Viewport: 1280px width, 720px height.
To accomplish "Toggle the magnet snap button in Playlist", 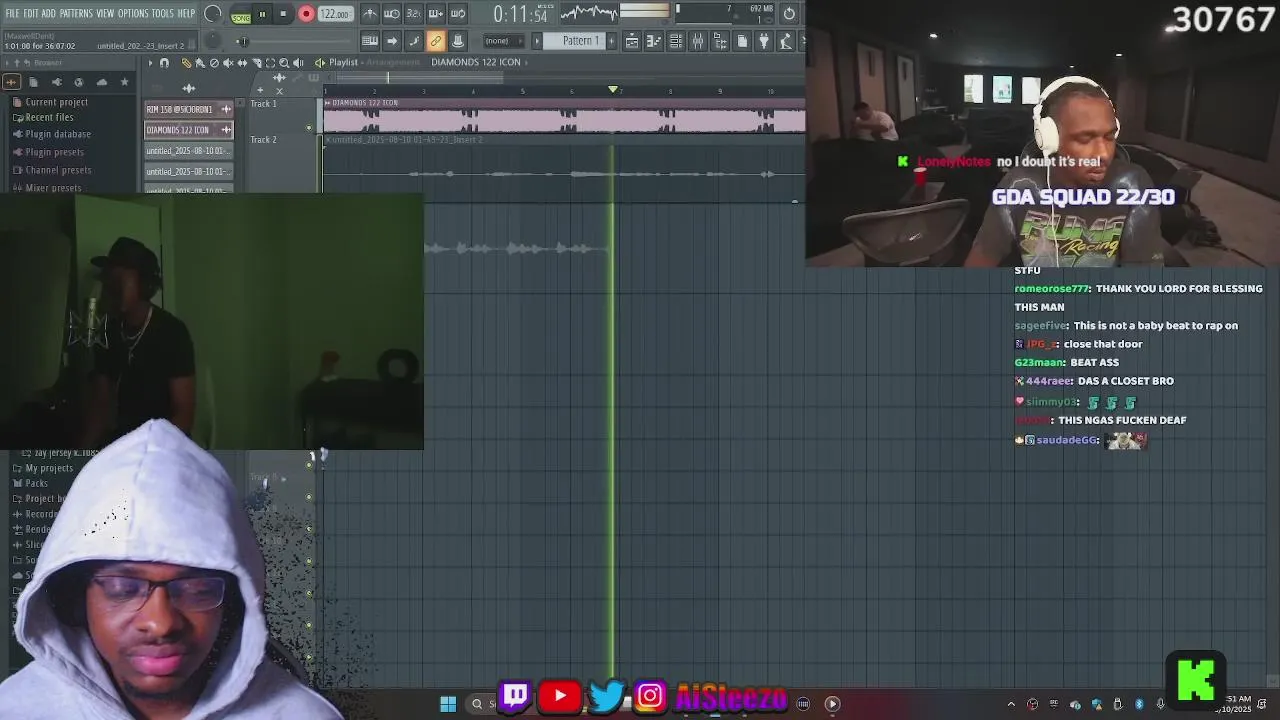I will click(164, 63).
